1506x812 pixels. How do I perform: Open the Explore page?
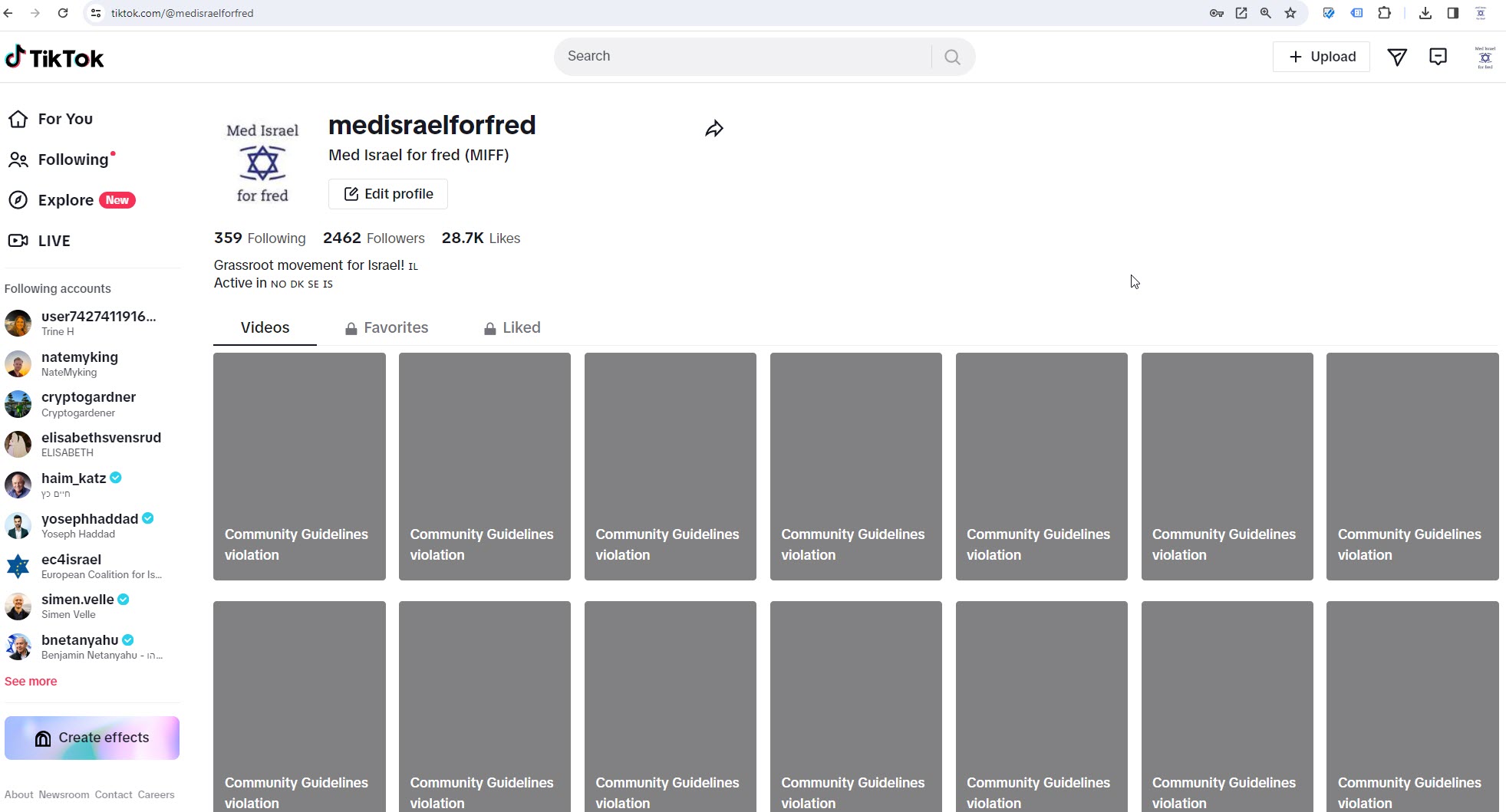[66, 200]
